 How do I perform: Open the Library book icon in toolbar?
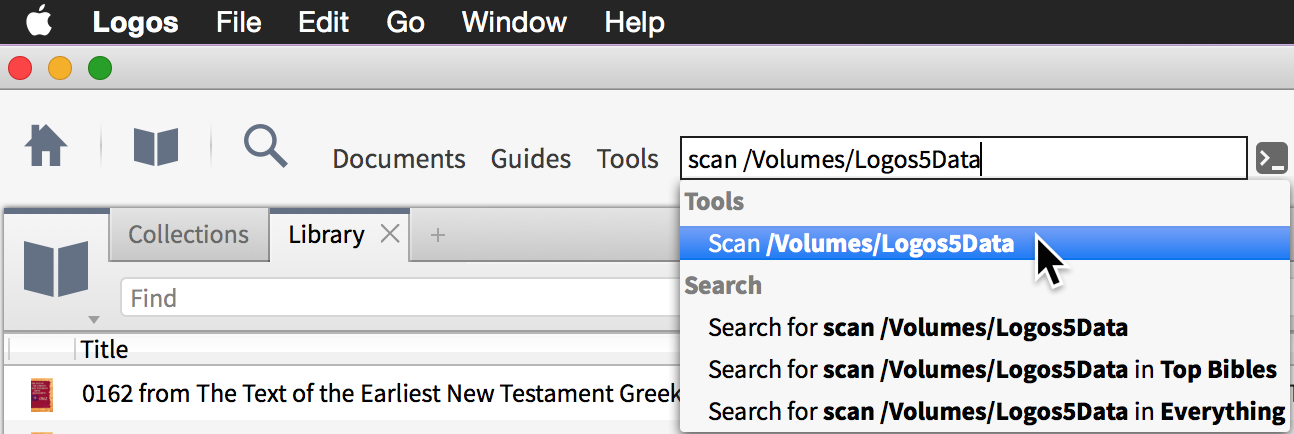pos(156,147)
